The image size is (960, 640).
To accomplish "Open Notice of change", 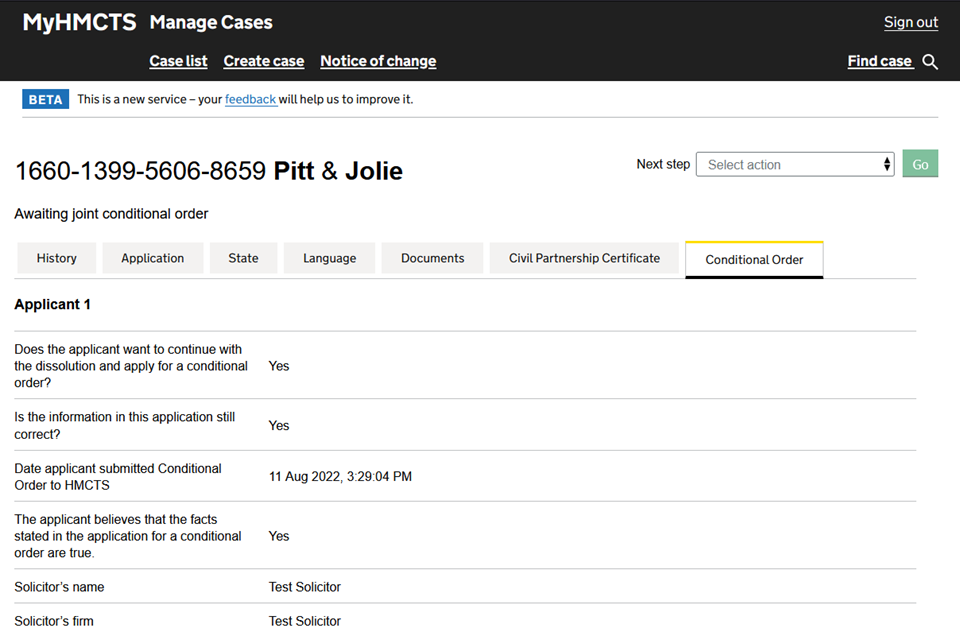I will point(378,61).
